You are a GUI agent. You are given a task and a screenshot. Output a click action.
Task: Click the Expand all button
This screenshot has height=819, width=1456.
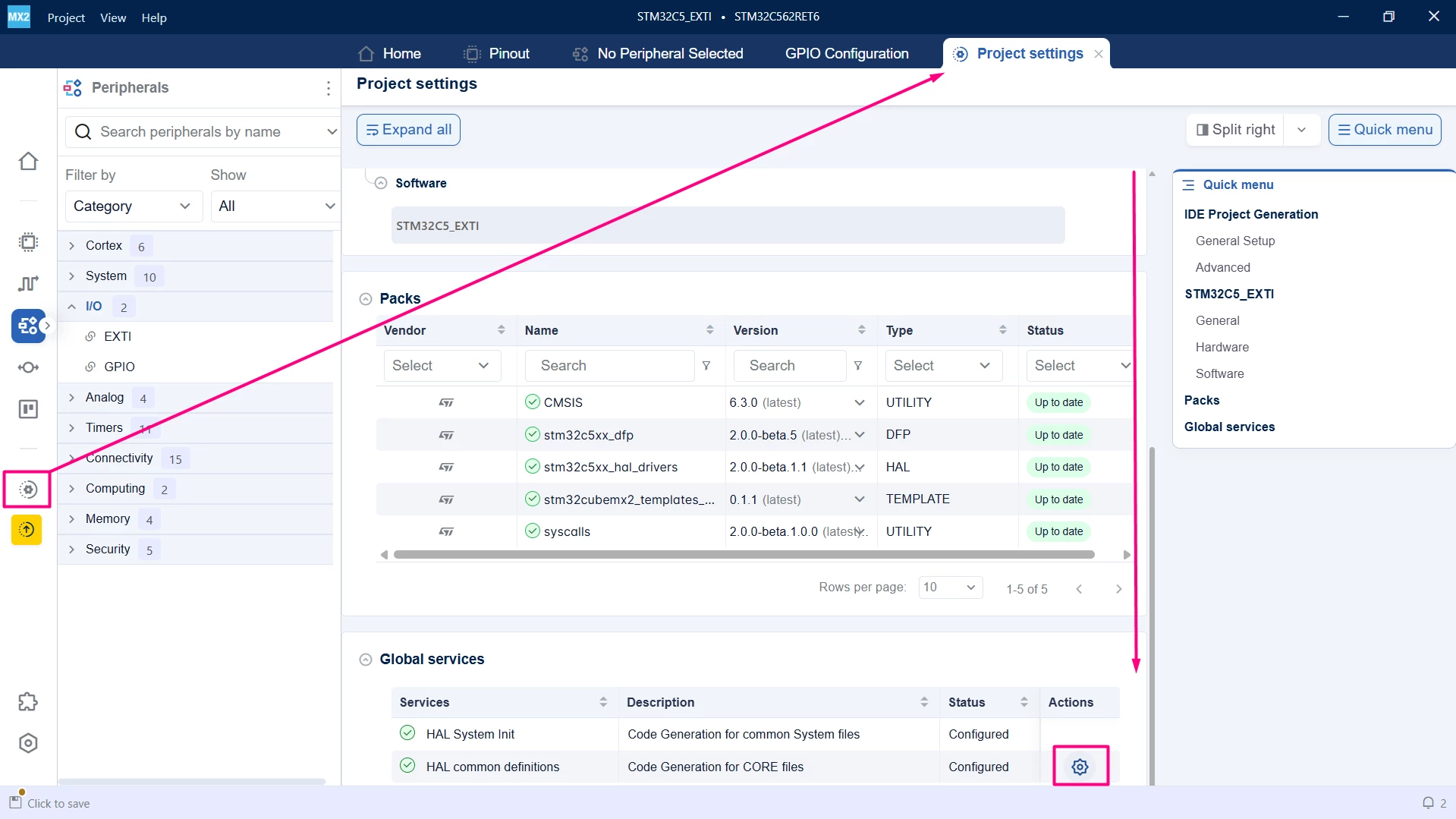click(408, 130)
